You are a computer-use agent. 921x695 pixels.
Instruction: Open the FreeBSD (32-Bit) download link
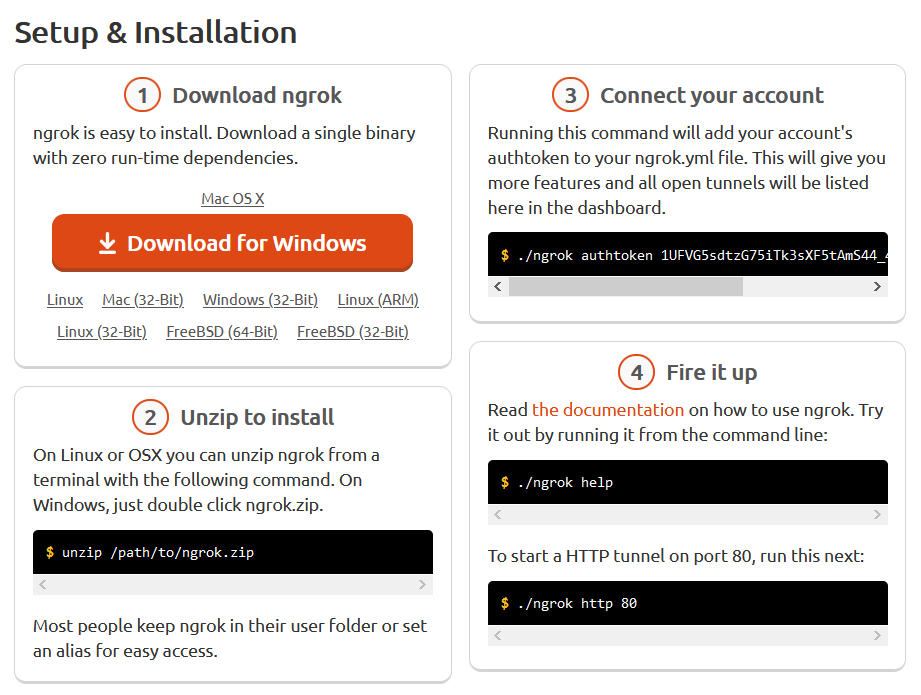click(x=353, y=331)
